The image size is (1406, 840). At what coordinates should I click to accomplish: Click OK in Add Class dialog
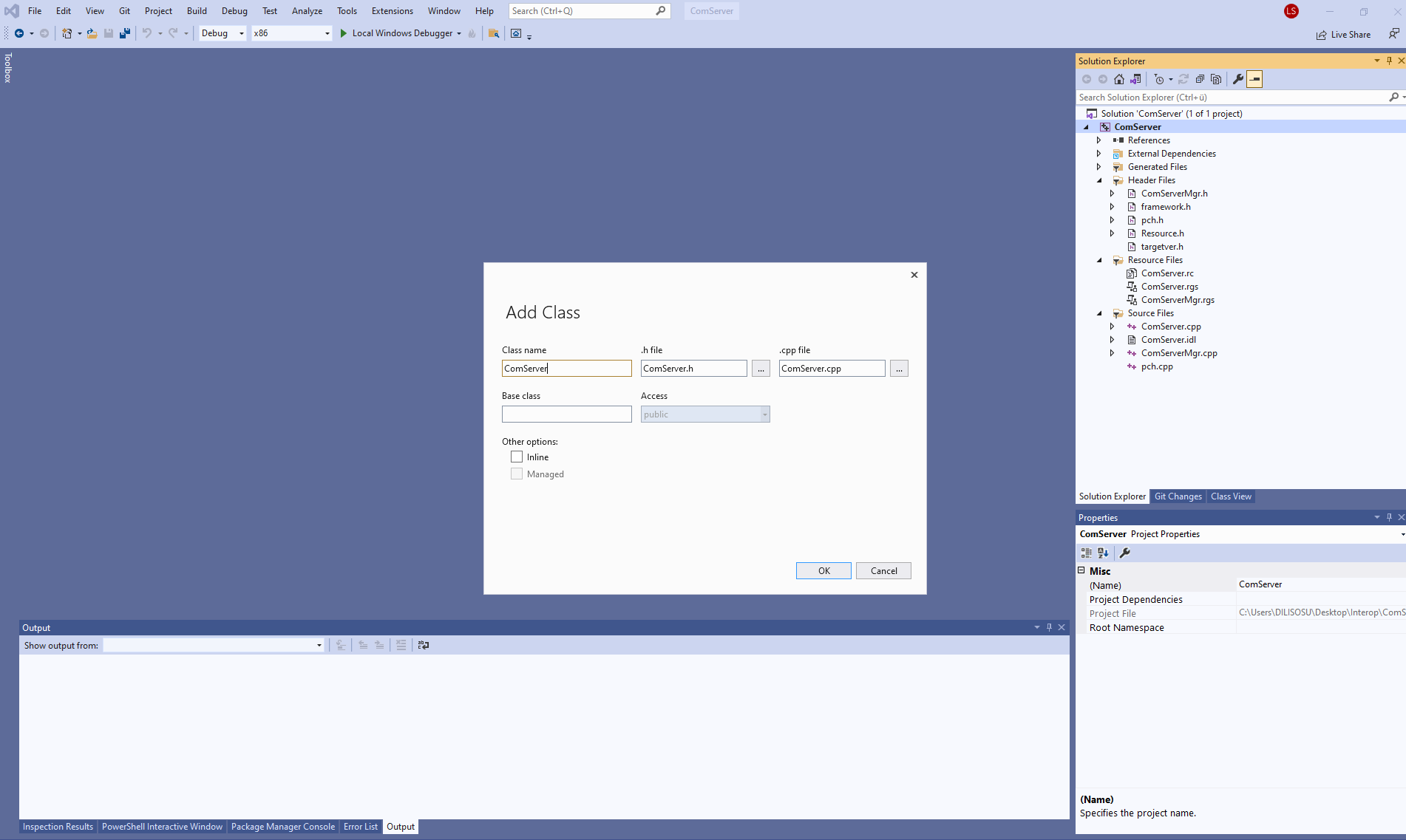[823, 571]
